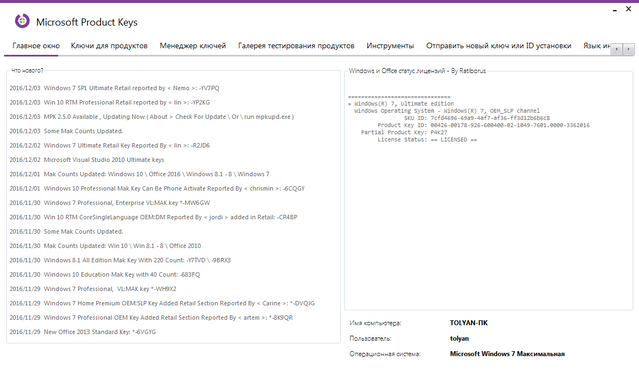639x374 pixels.
Task: Select Windows 7 Home Premium OEM:SLP Key row
Action: pyautogui.click(x=162, y=303)
